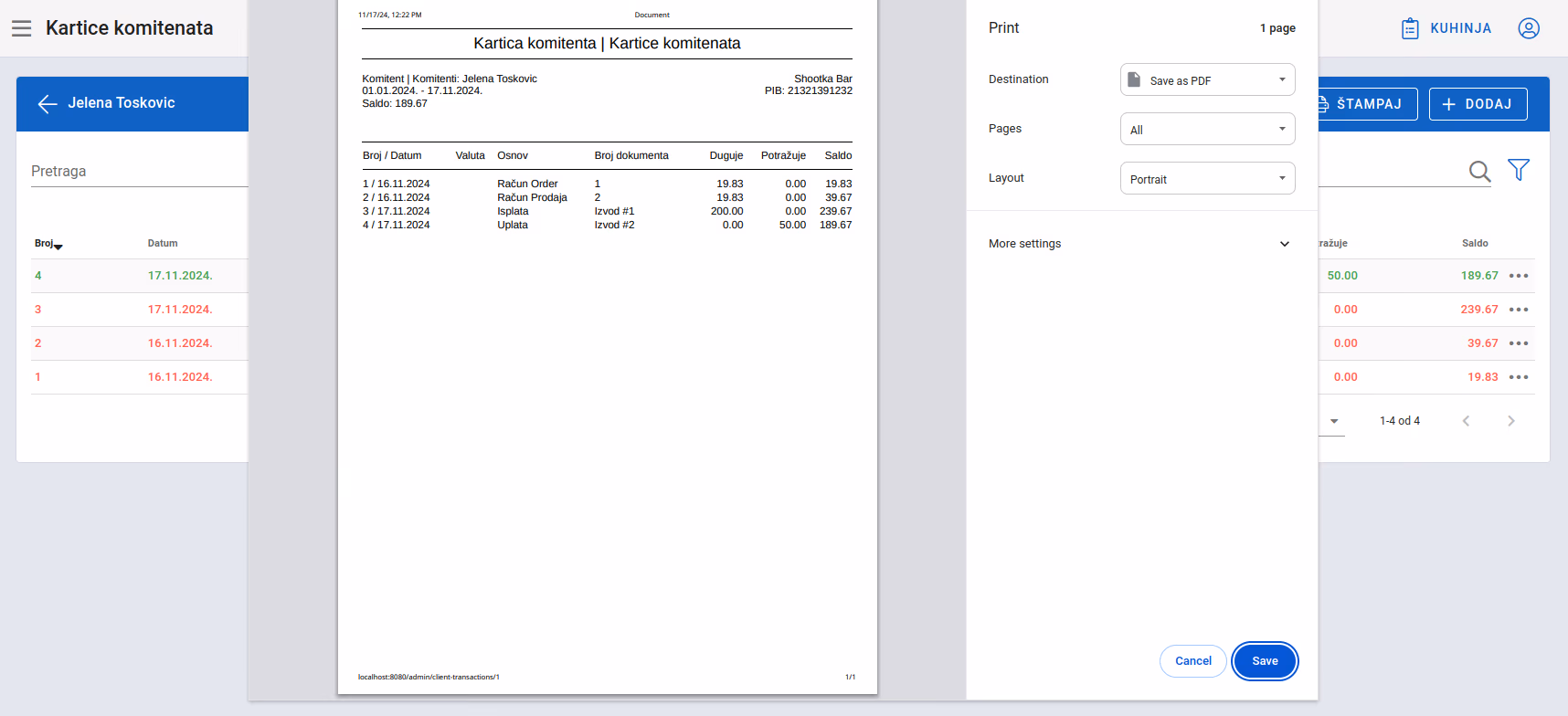Viewport: 1568px width, 716px height.
Task: Select row 3 dated 17.11.2024.
Action: coord(139,310)
